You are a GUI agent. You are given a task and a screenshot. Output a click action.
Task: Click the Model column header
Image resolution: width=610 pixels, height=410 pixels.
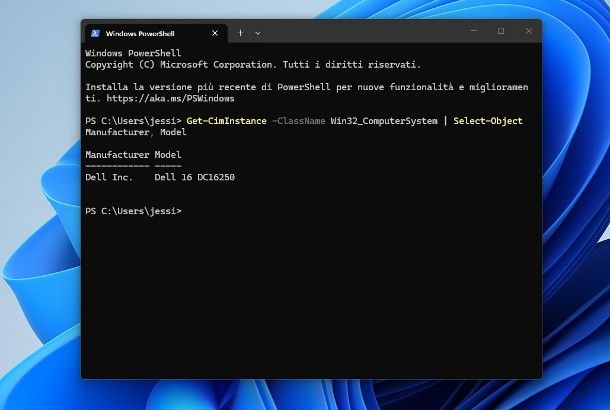click(168, 155)
